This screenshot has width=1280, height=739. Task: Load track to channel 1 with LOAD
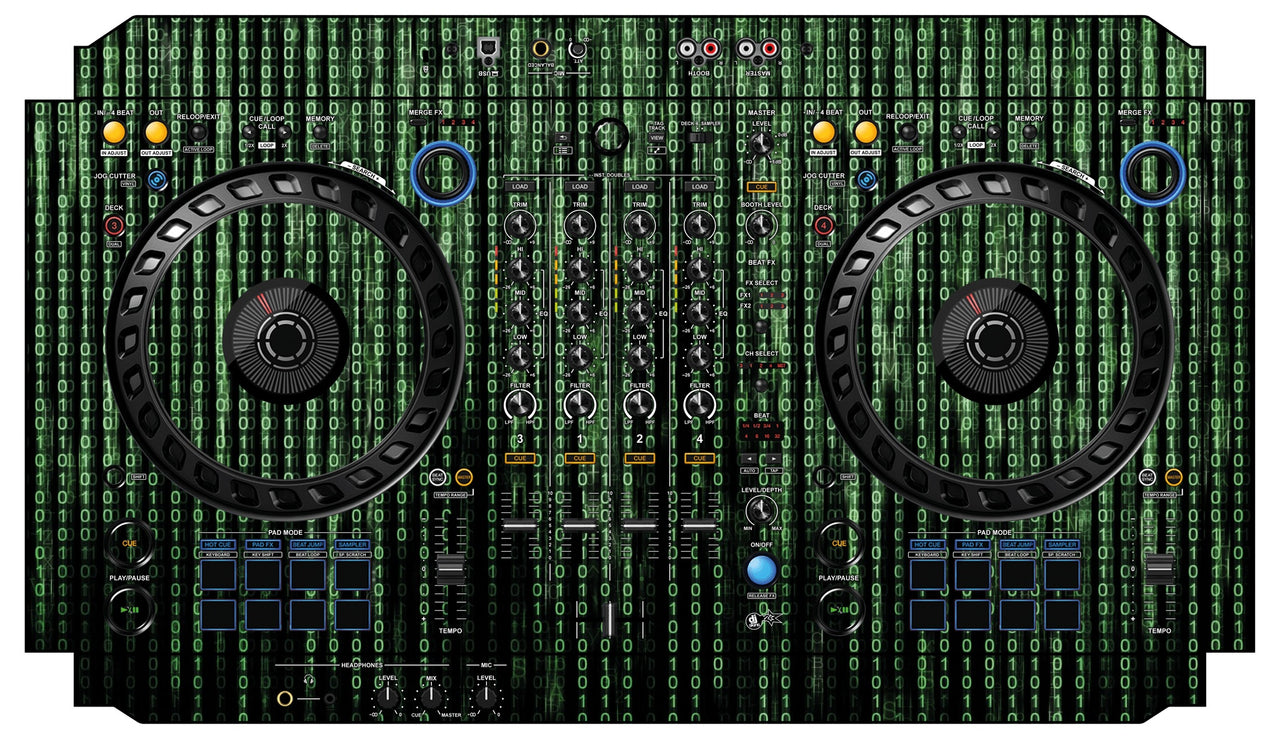[x=580, y=187]
